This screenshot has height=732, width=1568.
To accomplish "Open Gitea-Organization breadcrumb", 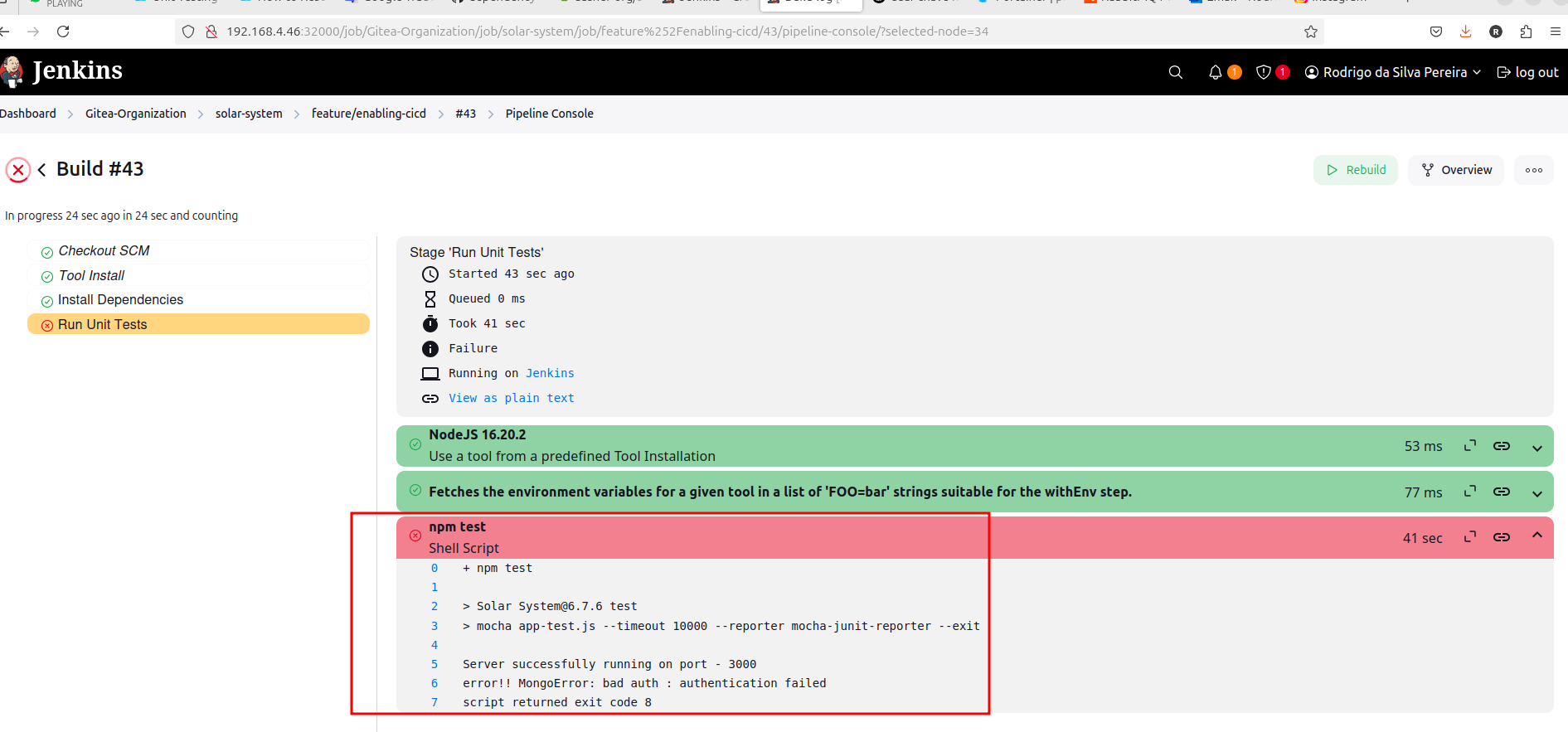I will pyautogui.click(x=136, y=114).
